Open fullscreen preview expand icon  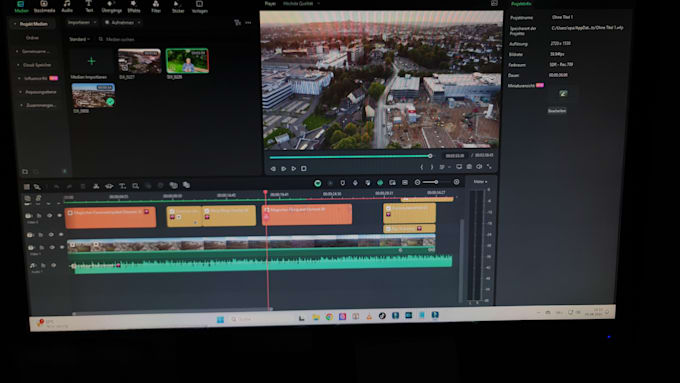[x=490, y=167]
